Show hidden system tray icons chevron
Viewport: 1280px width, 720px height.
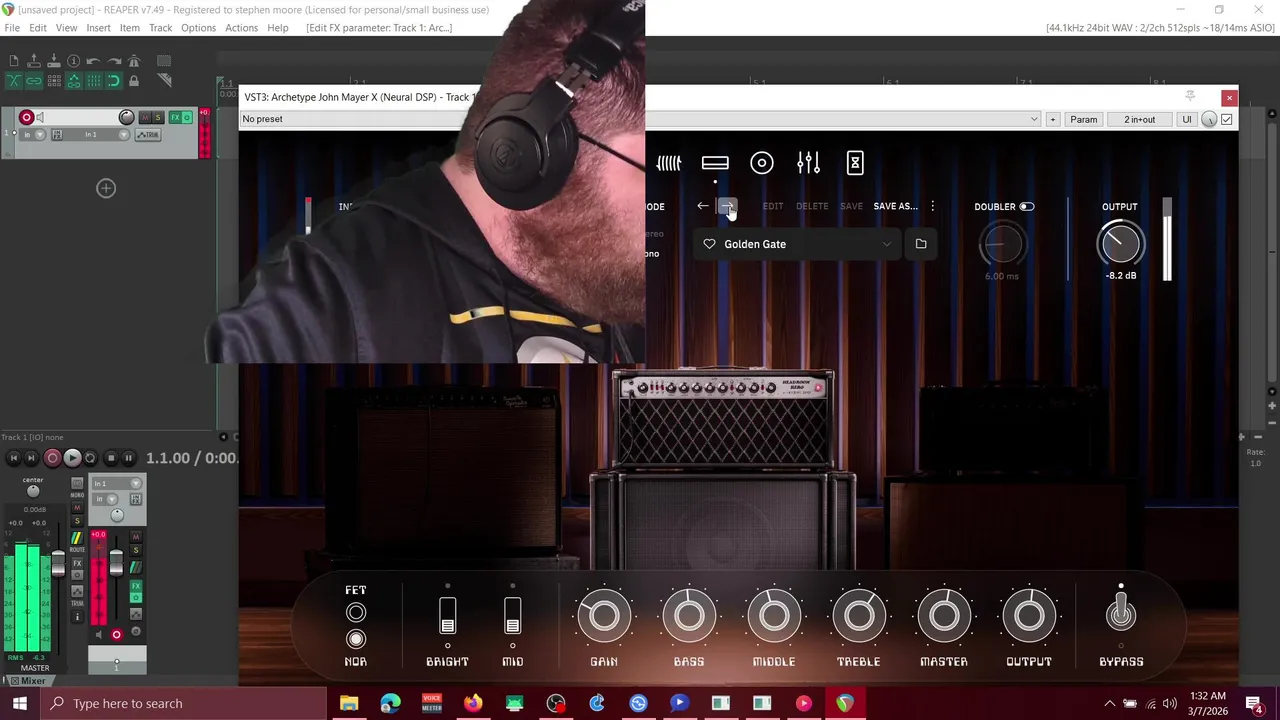(x=1109, y=703)
